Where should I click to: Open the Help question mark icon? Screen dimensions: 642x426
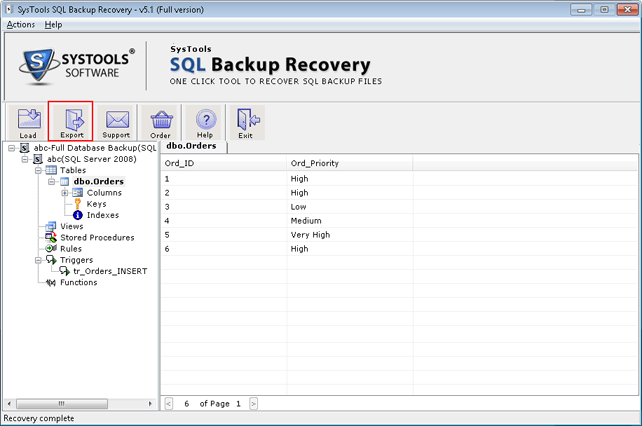click(x=206, y=122)
